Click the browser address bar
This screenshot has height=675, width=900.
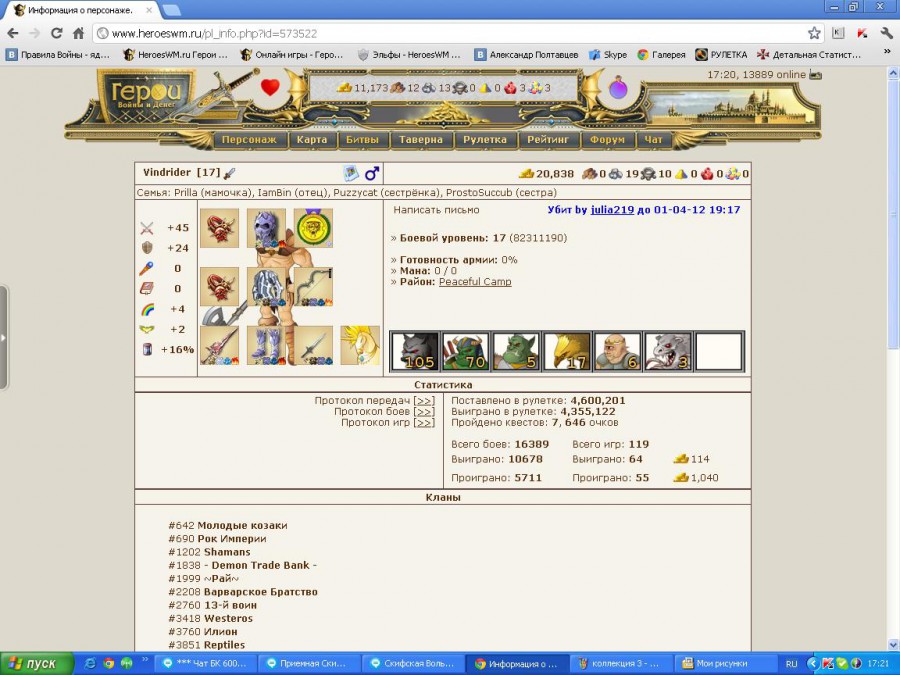tap(450, 33)
